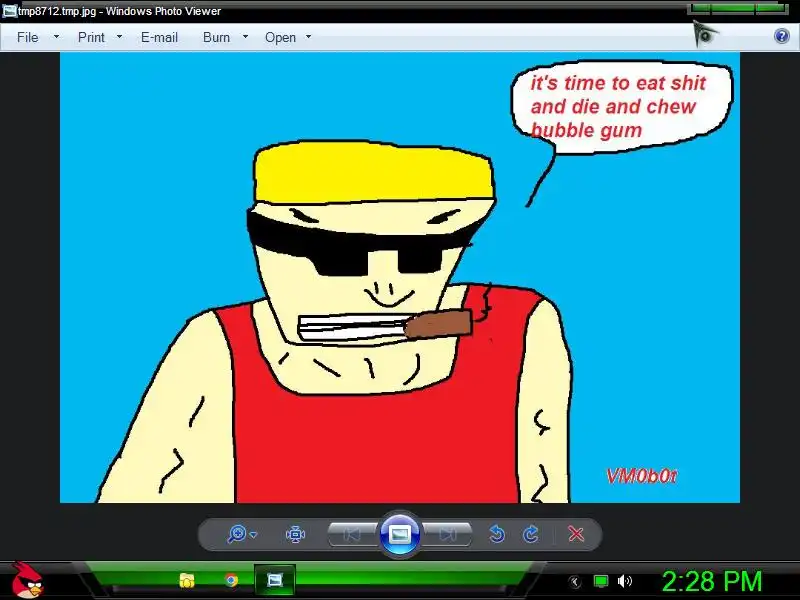This screenshot has width=800, height=600.
Task: Click the green window control buttons
Action: (x=738, y=8)
